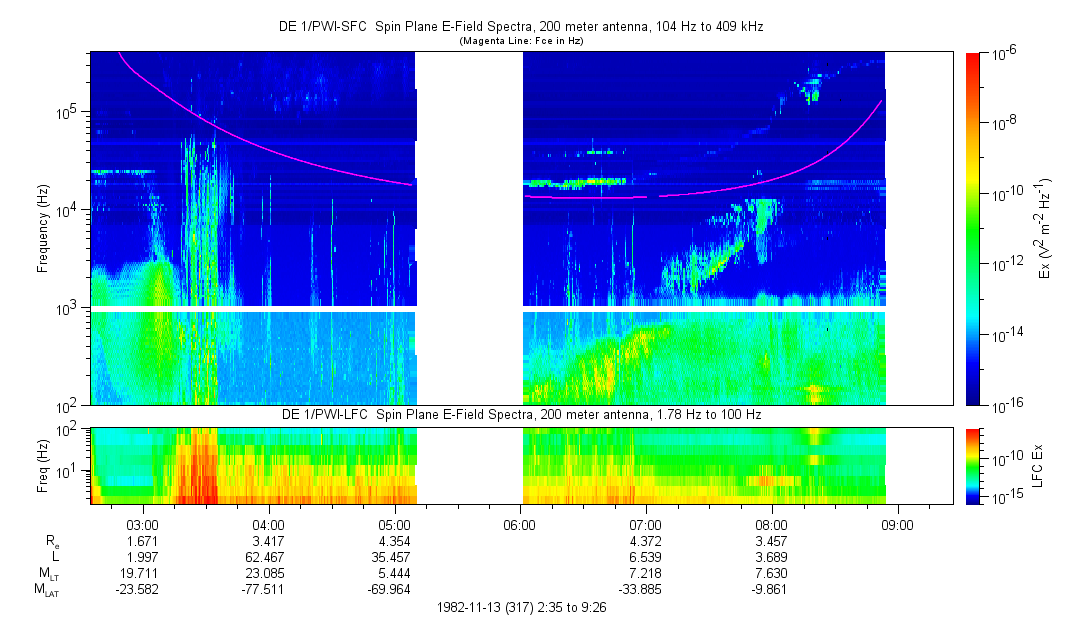1083x620 pixels.
Task: Click the 10^-8 colorbar tick label
Action: click(1002, 123)
